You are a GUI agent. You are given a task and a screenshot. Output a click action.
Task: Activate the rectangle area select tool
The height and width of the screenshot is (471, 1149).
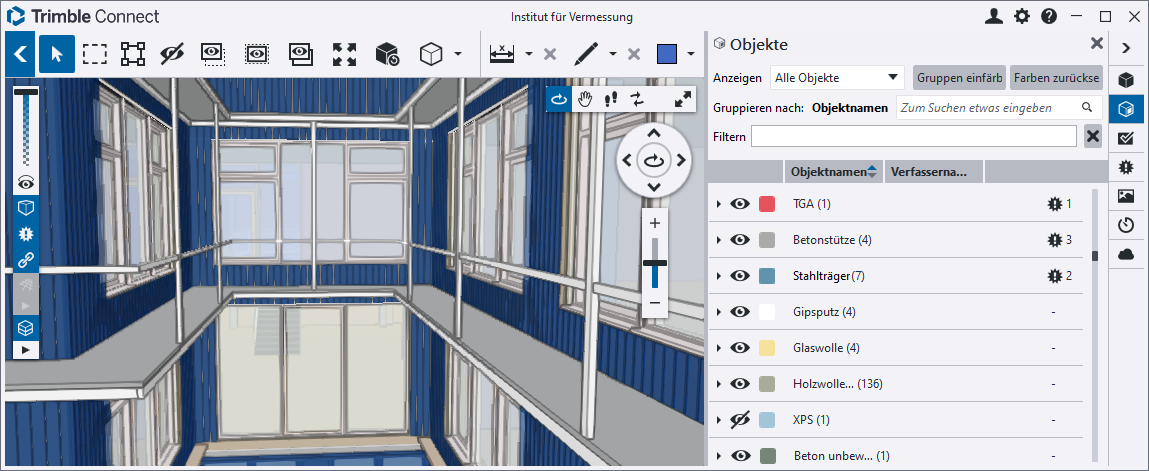tap(95, 54)
